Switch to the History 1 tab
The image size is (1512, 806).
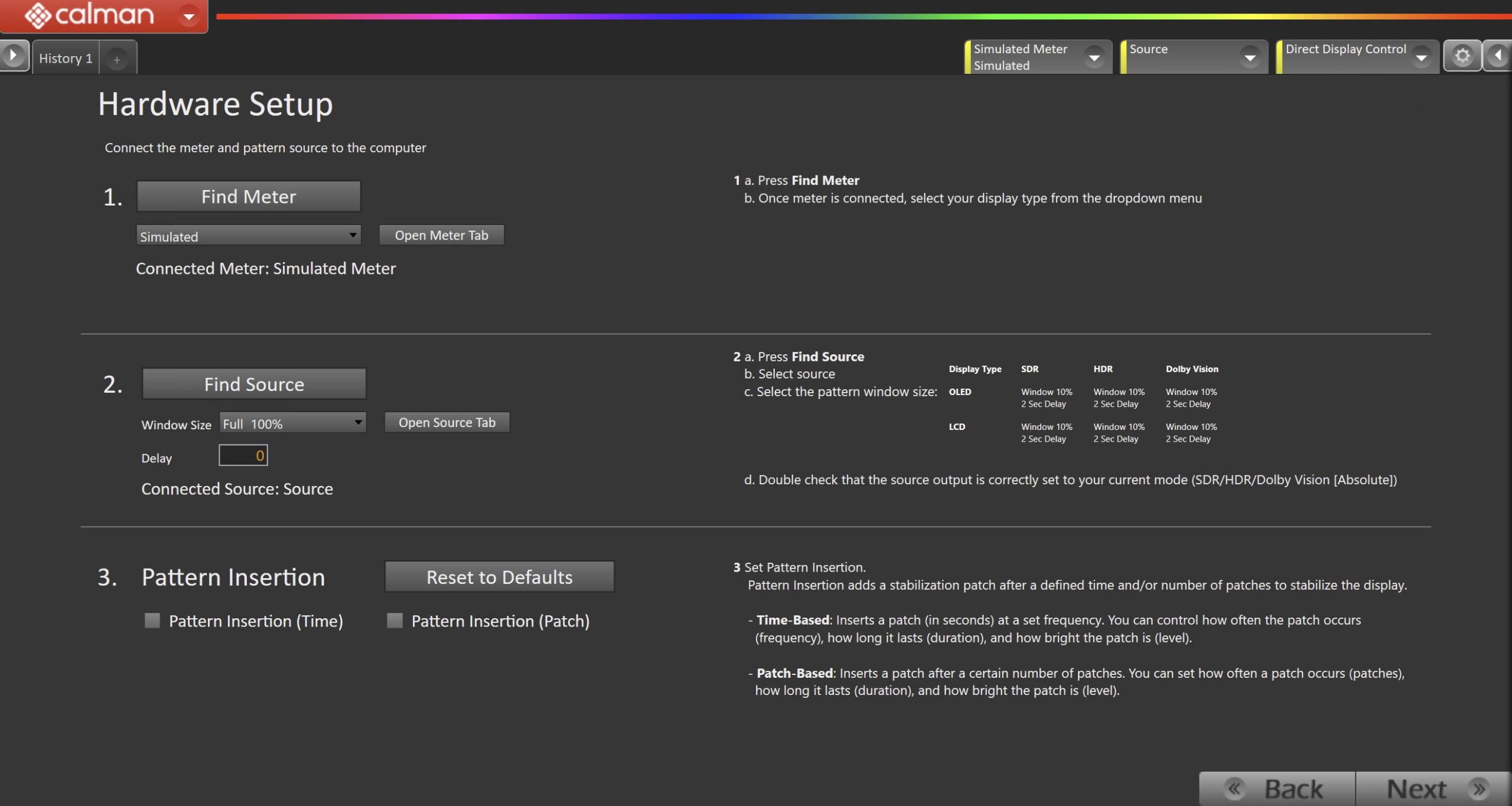pos(66,58)
